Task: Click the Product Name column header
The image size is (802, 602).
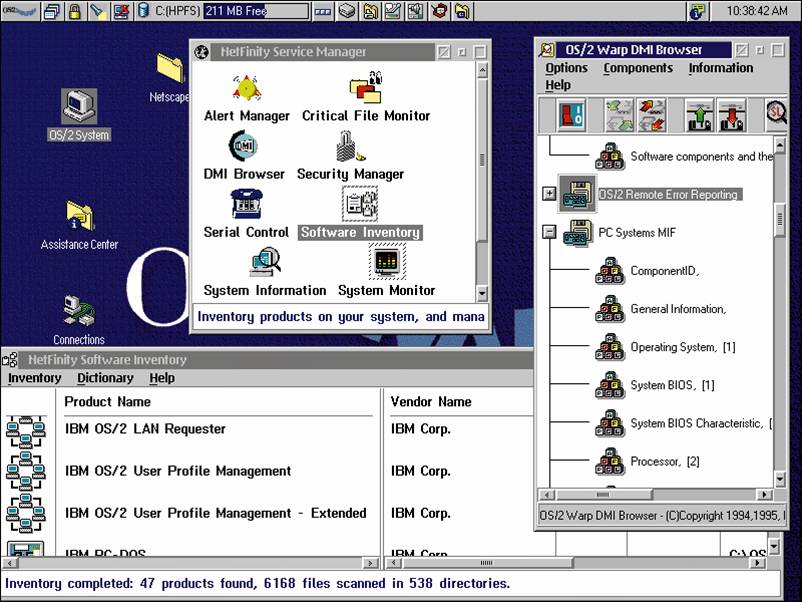Action: pyautogui.click(x=107, y=402)
